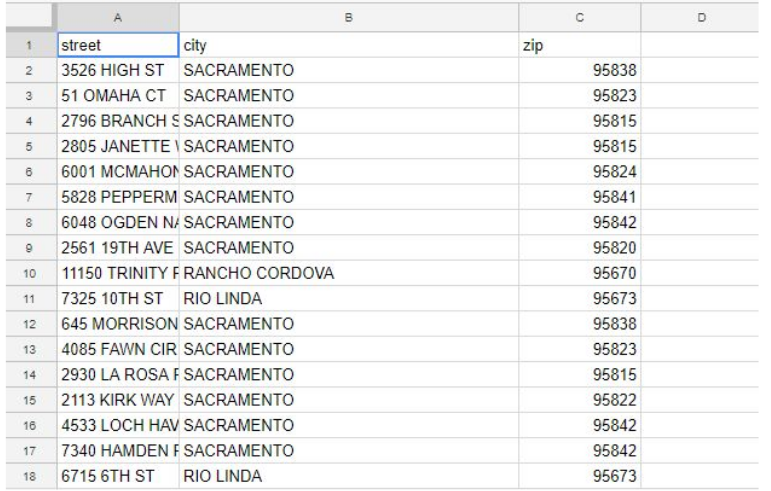771x491 pixels.
Task: Click cell '2561 19TH AVE'
Action: click(118, 248)
